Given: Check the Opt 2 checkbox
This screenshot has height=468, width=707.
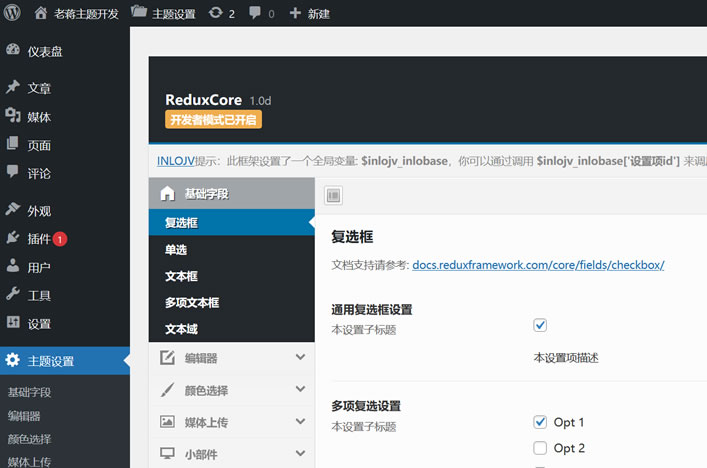Looking at the screenshot, I should (x=540, y=448).
